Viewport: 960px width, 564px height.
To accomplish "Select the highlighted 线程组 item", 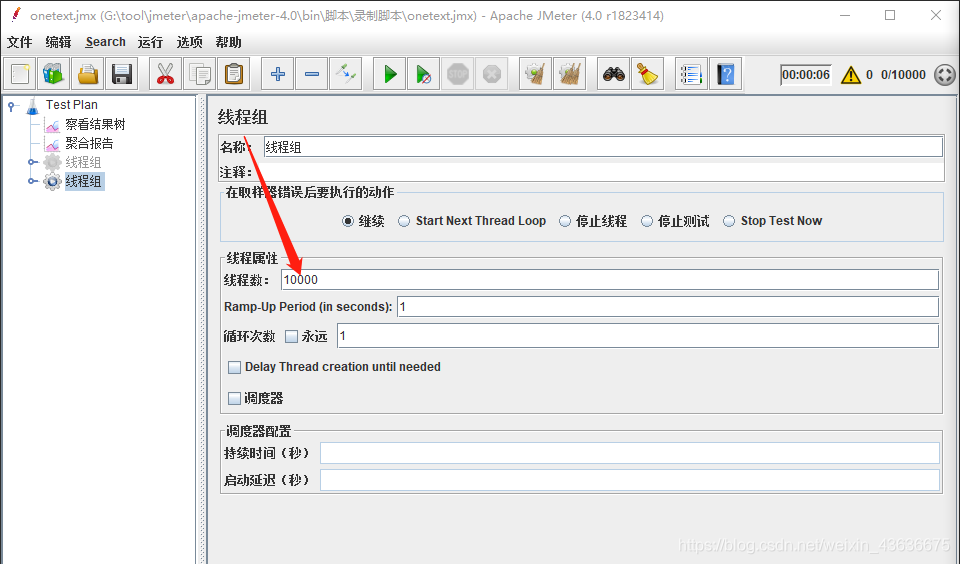I will pyautogui.click(x=84, y=181).
